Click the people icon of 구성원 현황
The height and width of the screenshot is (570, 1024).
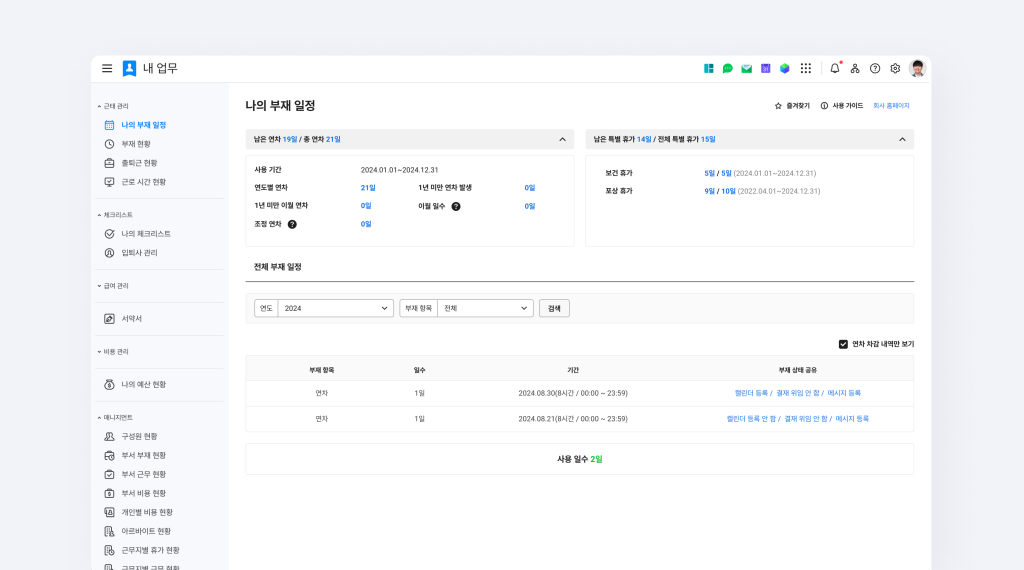click(109, 436)
